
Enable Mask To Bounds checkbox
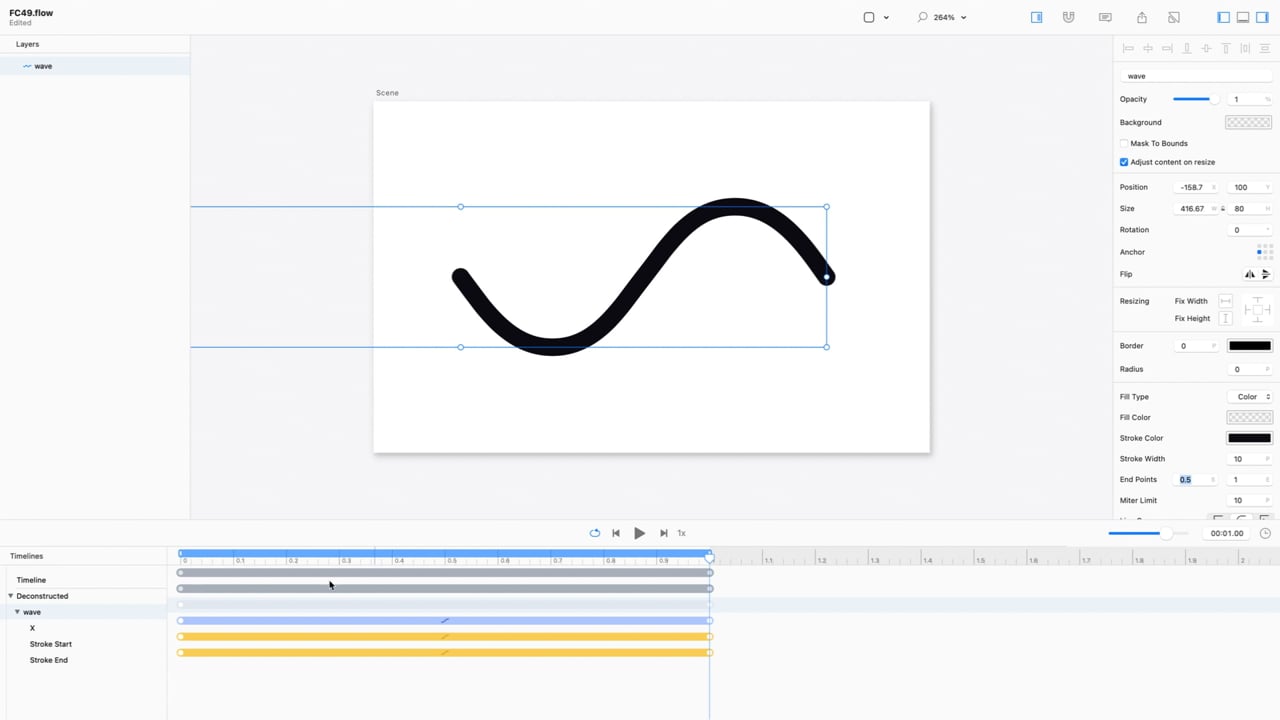1124,144
